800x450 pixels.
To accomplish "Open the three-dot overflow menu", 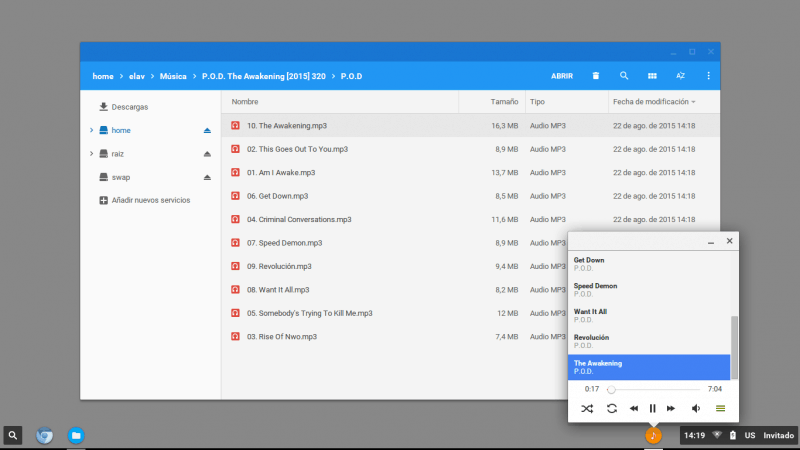I will pyautogui.click(x=708, y=76).
